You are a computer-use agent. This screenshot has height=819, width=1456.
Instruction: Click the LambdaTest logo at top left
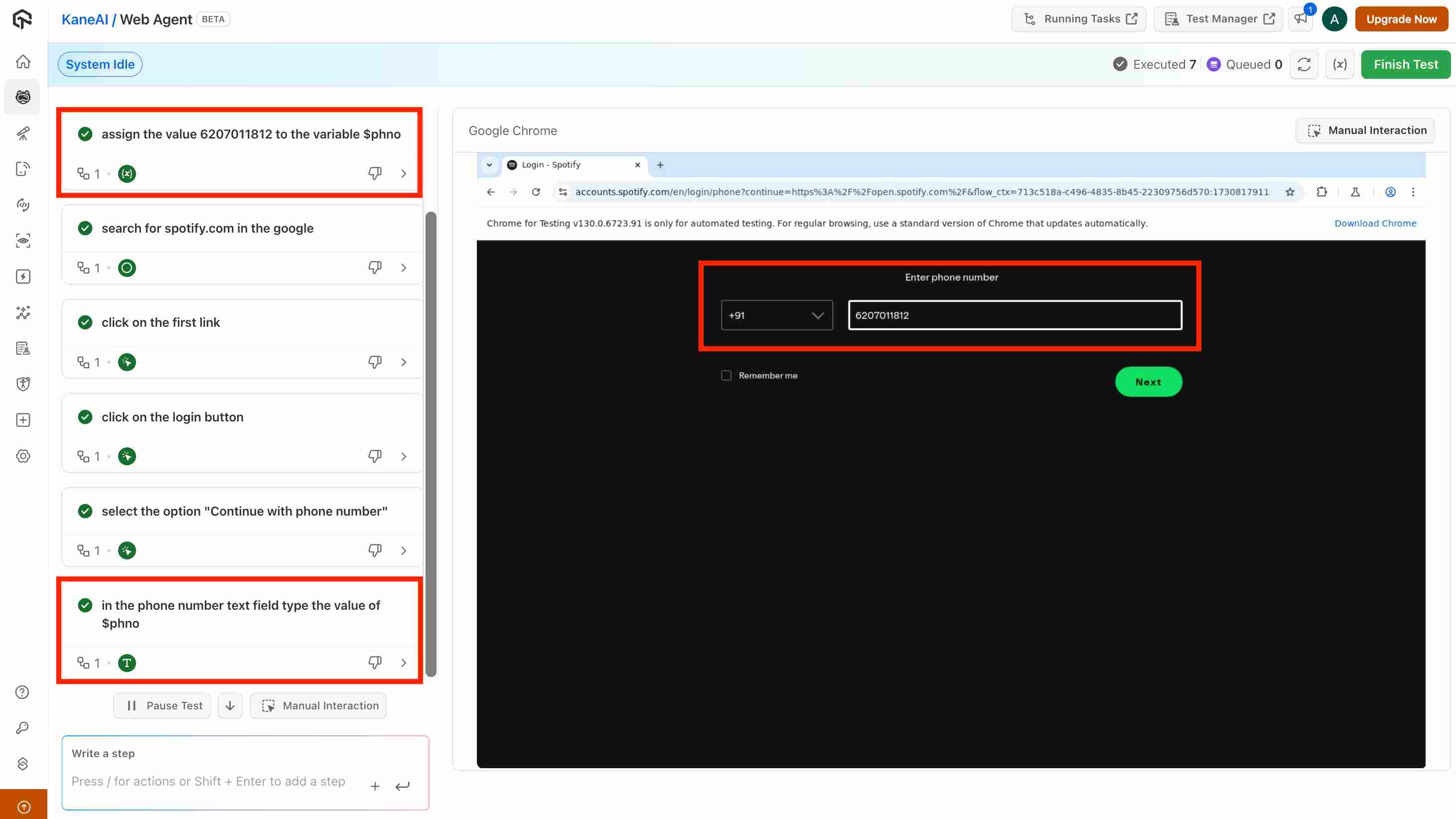(x=22, y=19)
